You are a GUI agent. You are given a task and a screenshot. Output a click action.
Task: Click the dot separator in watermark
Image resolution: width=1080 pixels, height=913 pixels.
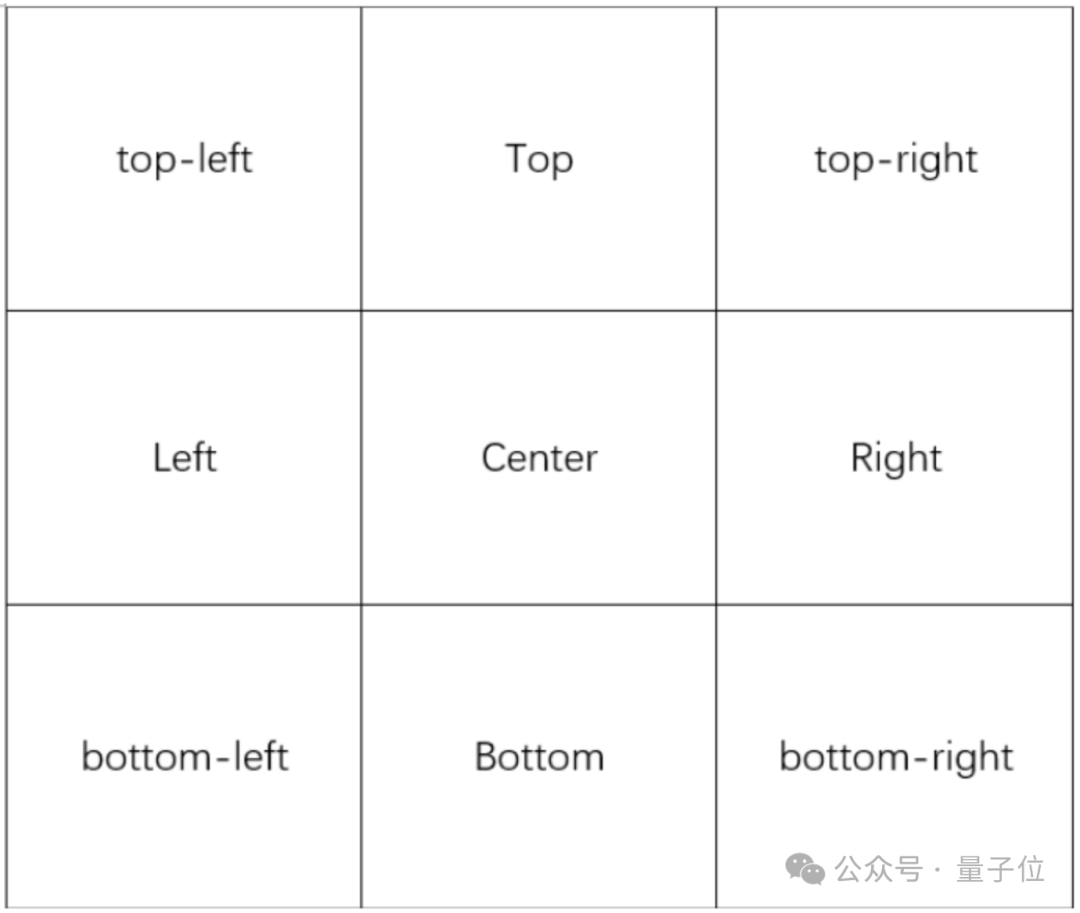tap(938, 870)
